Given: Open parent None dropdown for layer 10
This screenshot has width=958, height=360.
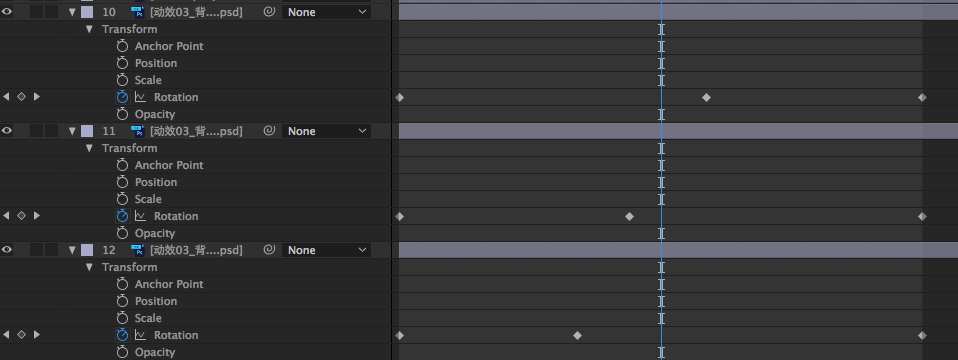Looking at the screenshot, I should pyautogui.click(x=326, y=12).
